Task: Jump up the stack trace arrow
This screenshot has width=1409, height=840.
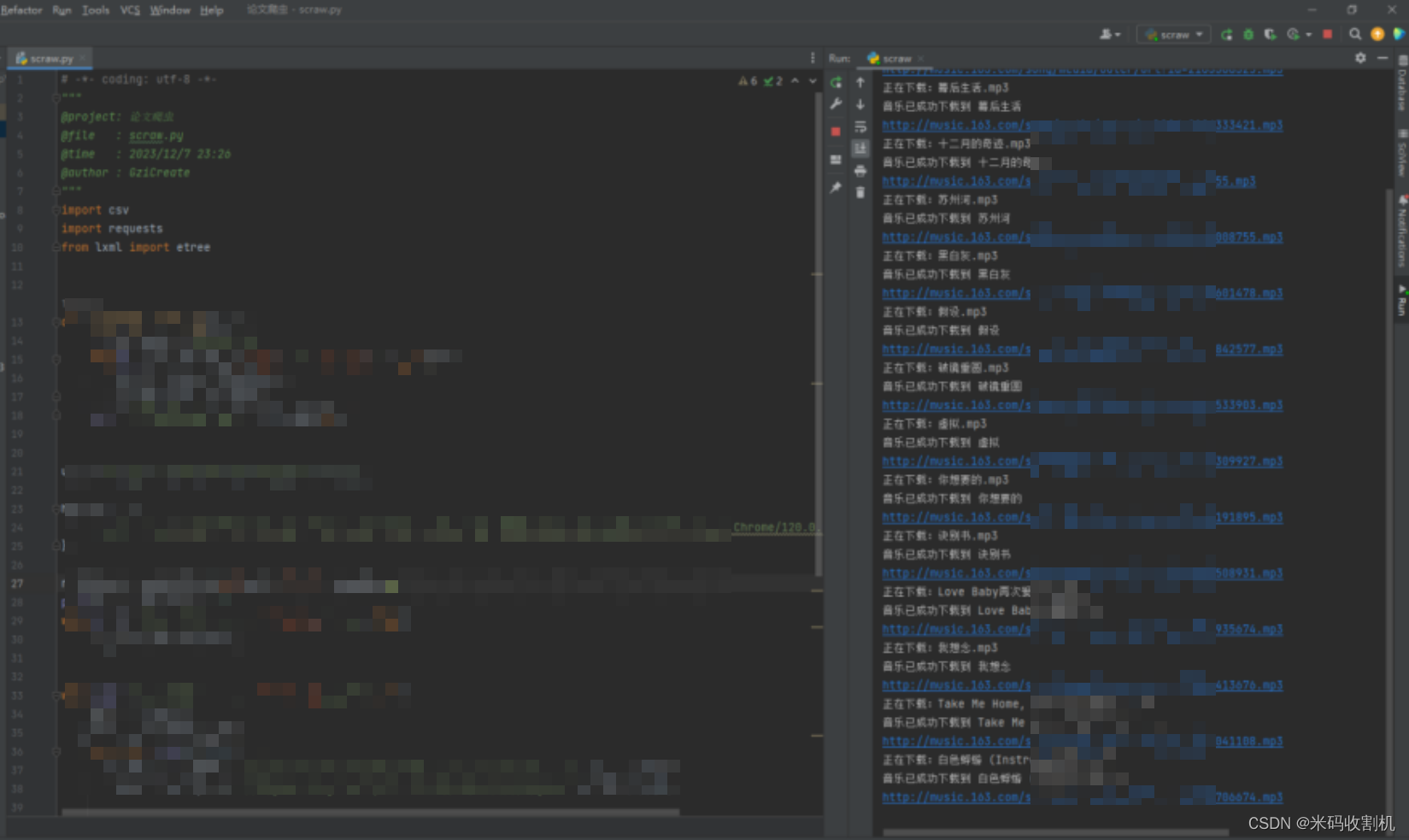Action: pyautogui.click(x=860, y=83)
